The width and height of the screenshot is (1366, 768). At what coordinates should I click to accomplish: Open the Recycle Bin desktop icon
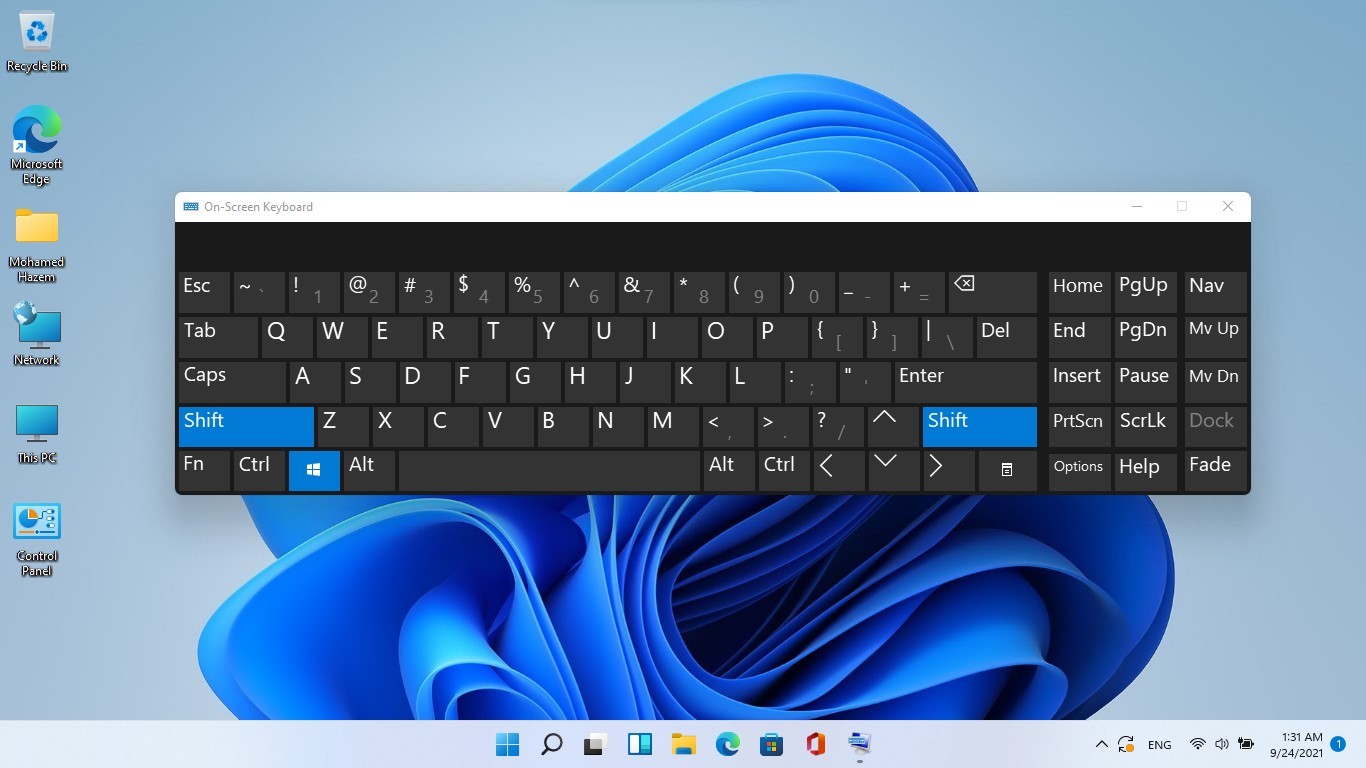(37, 41)
